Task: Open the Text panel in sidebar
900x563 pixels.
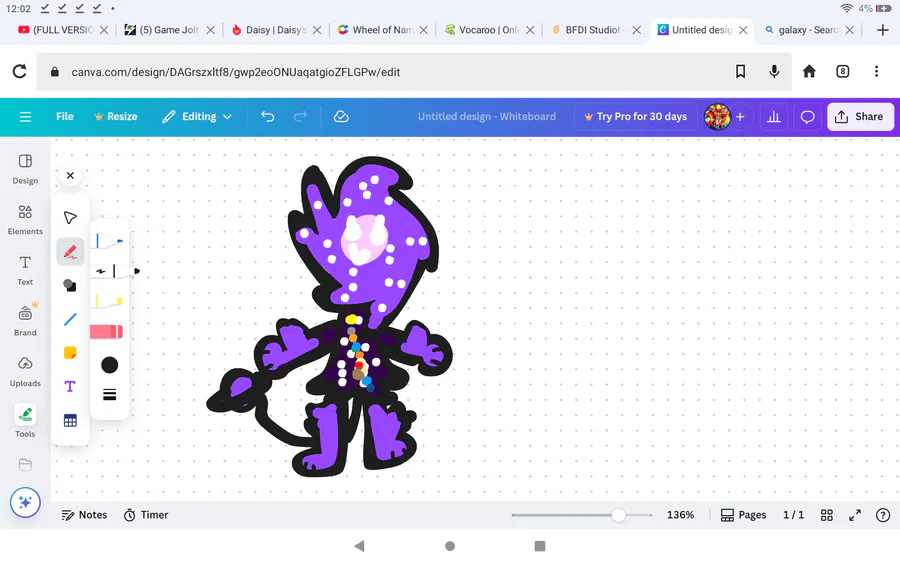Action: coord(25,270)
